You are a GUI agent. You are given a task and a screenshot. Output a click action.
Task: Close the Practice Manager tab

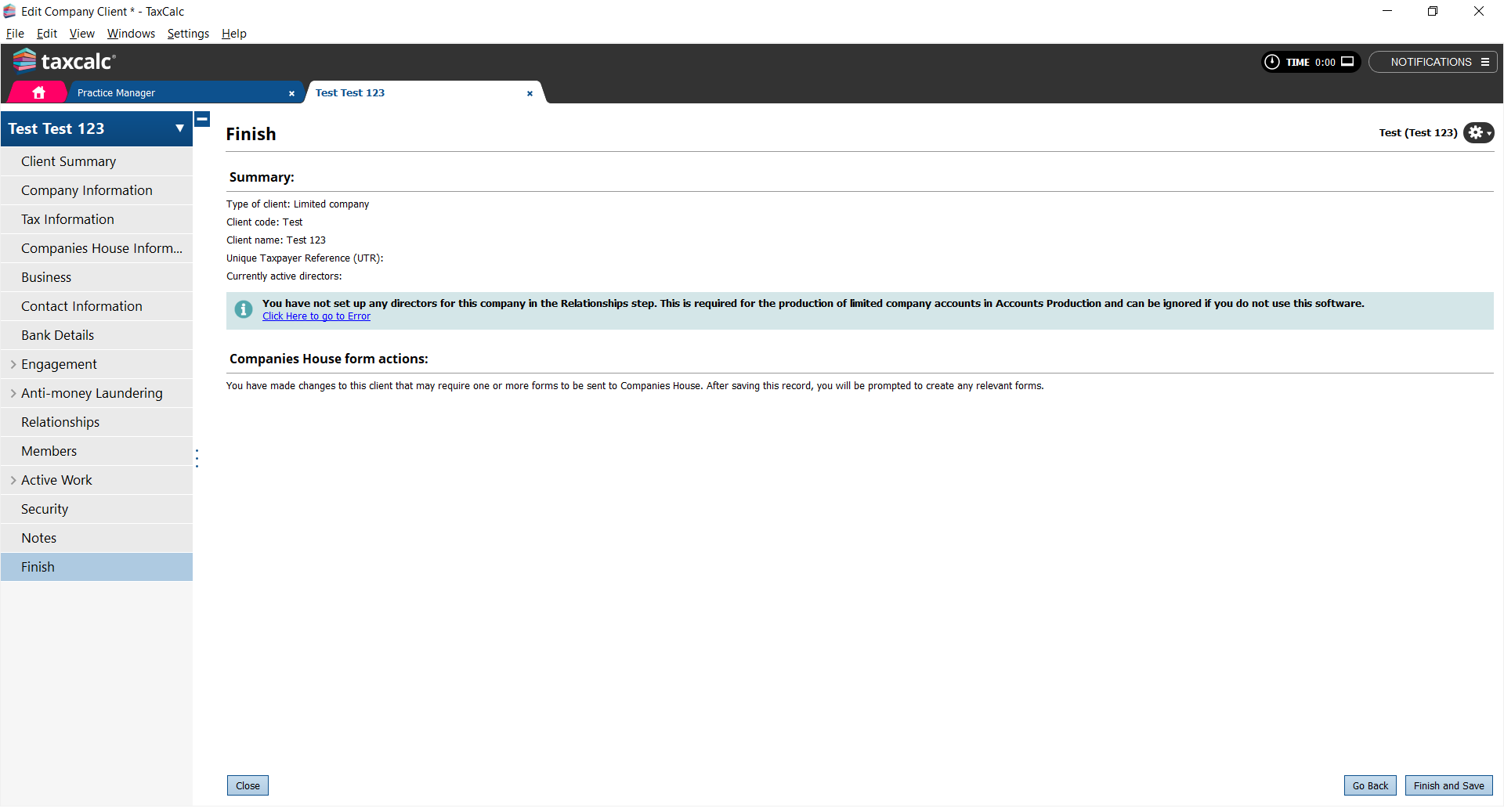(x=291, y=93)
